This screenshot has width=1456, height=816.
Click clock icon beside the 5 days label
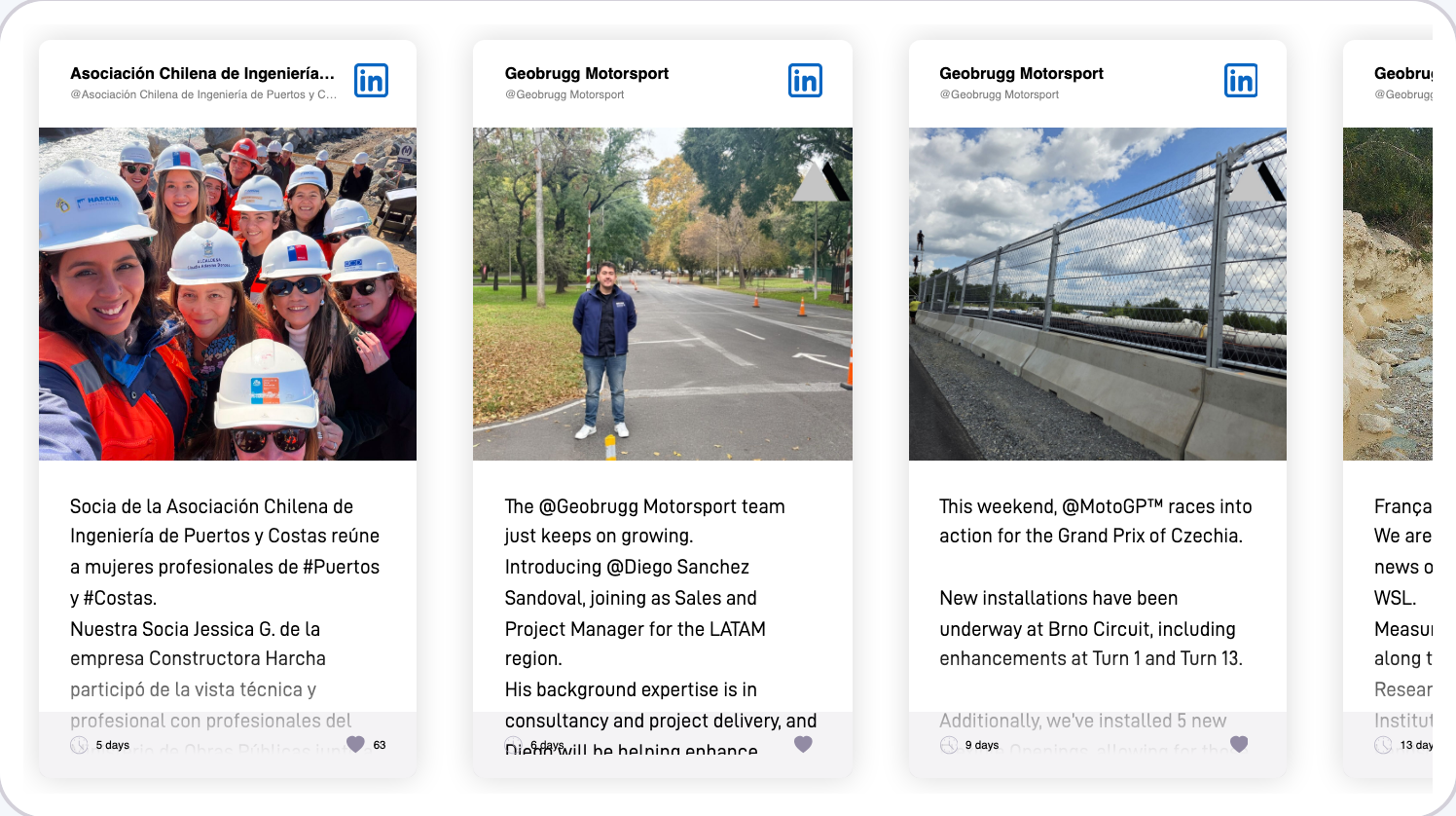(x=80, y=745)
